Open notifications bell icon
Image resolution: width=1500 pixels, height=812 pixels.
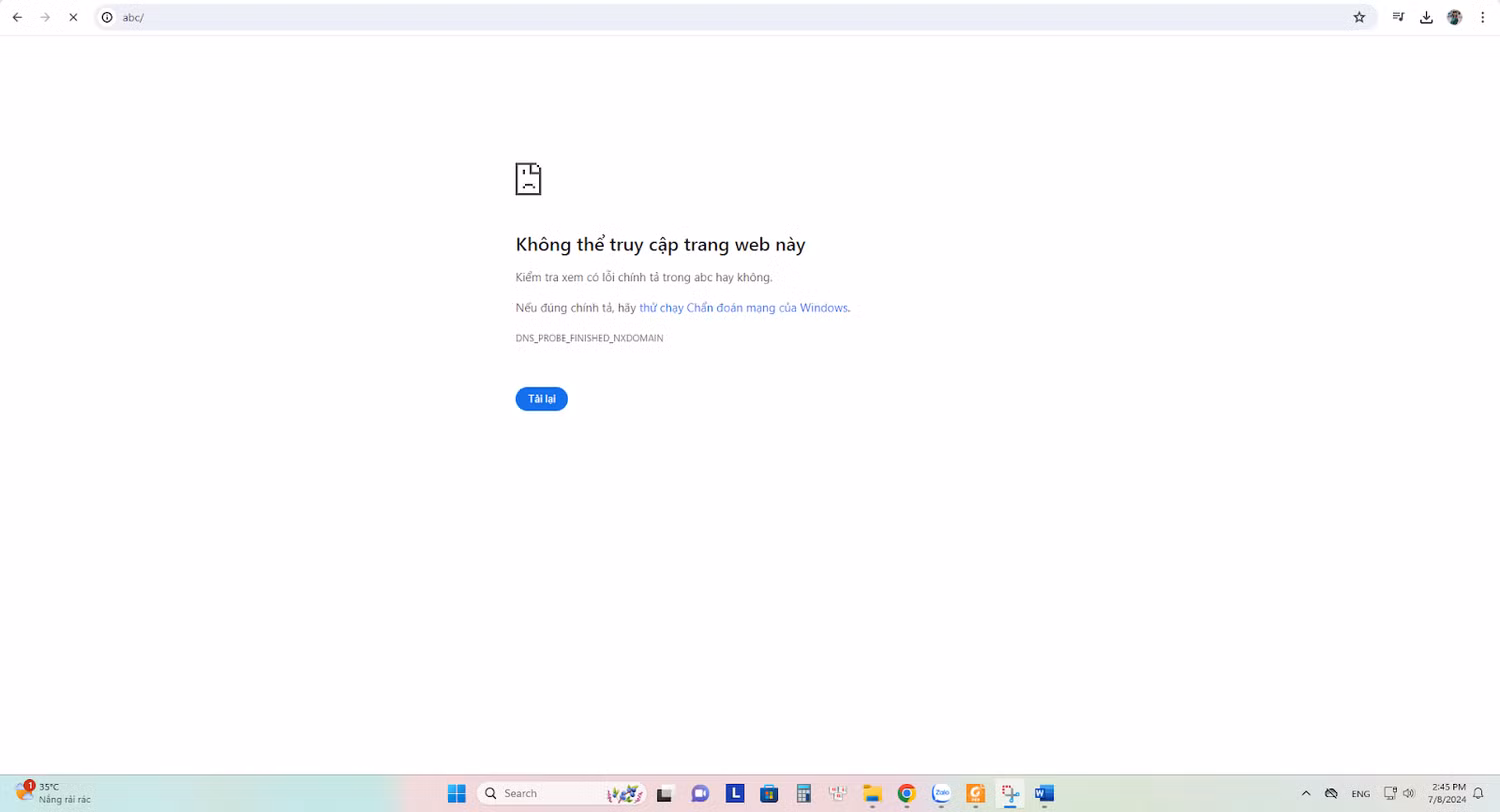pos(1478,793)
